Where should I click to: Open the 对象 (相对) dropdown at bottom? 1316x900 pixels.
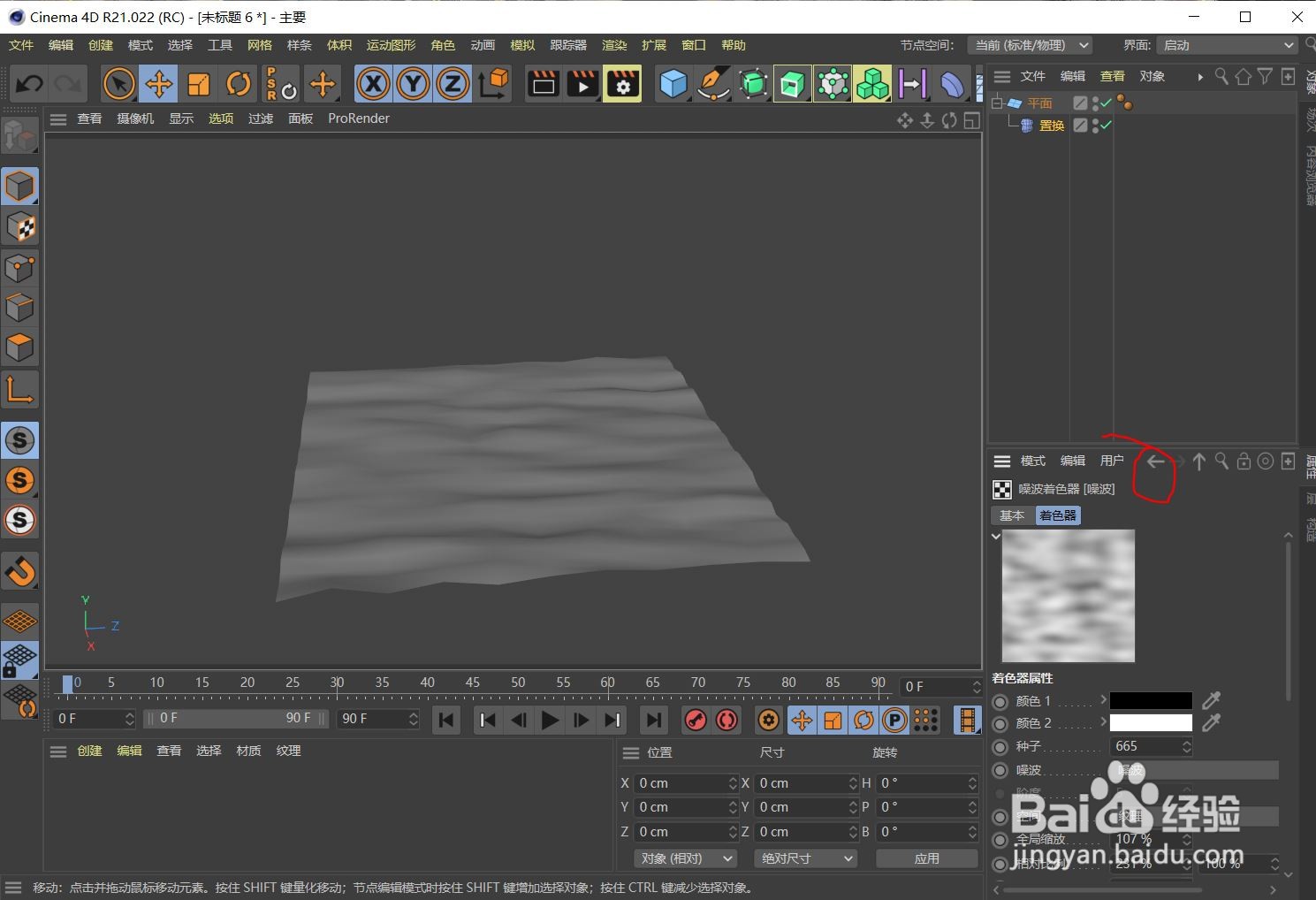[685, 858]
